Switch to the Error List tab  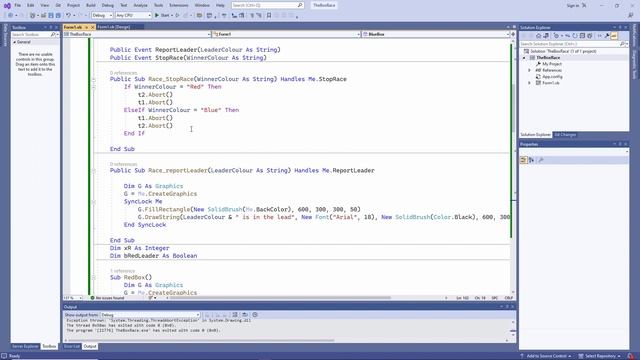(72, 346)
